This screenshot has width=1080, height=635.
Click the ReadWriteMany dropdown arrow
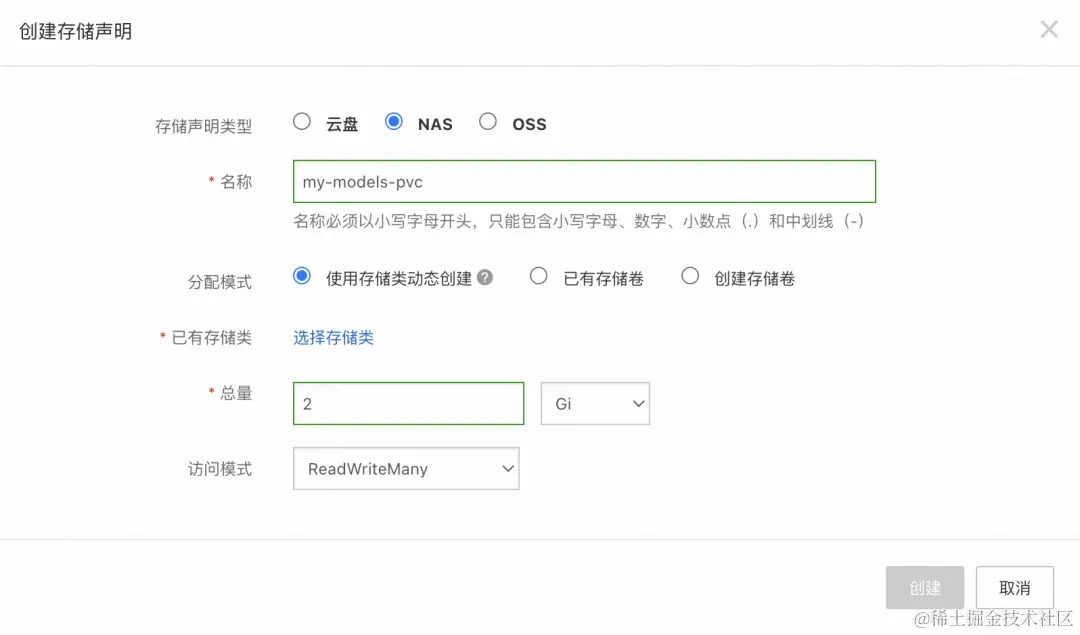[x=506, y=468]
